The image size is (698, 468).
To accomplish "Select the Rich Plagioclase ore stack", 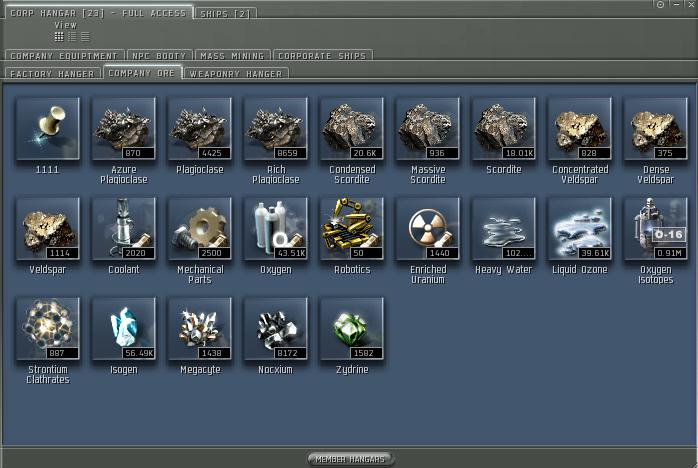I will [x=276, y=129].
